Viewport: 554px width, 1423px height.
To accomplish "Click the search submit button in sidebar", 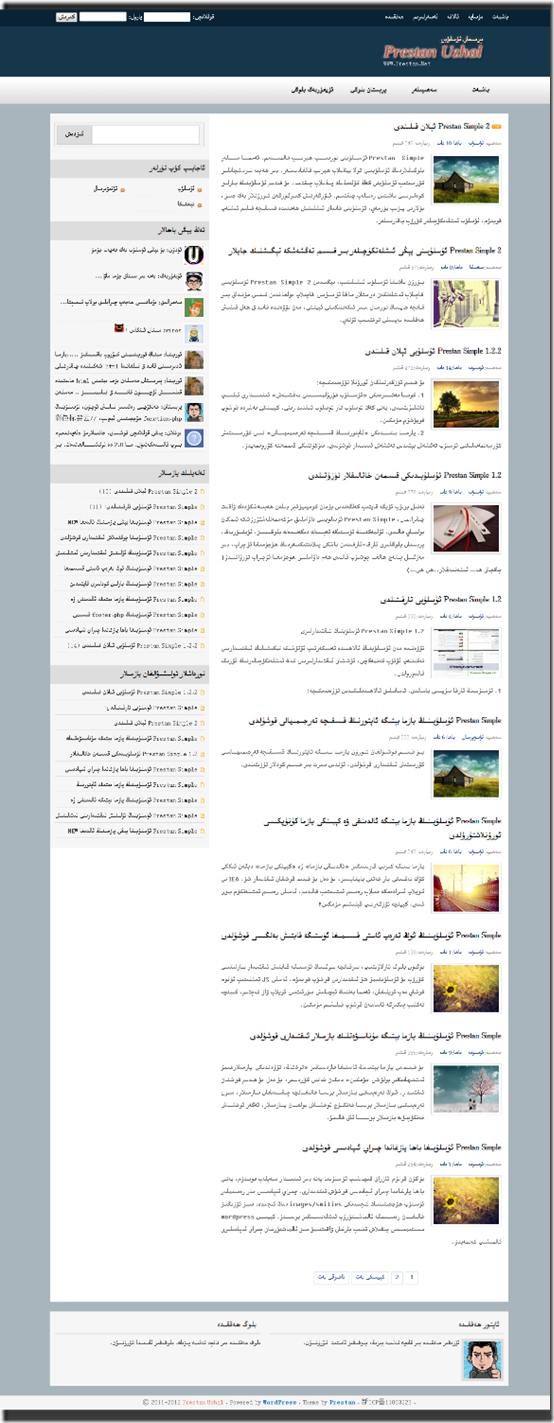I will coord(76,134).
